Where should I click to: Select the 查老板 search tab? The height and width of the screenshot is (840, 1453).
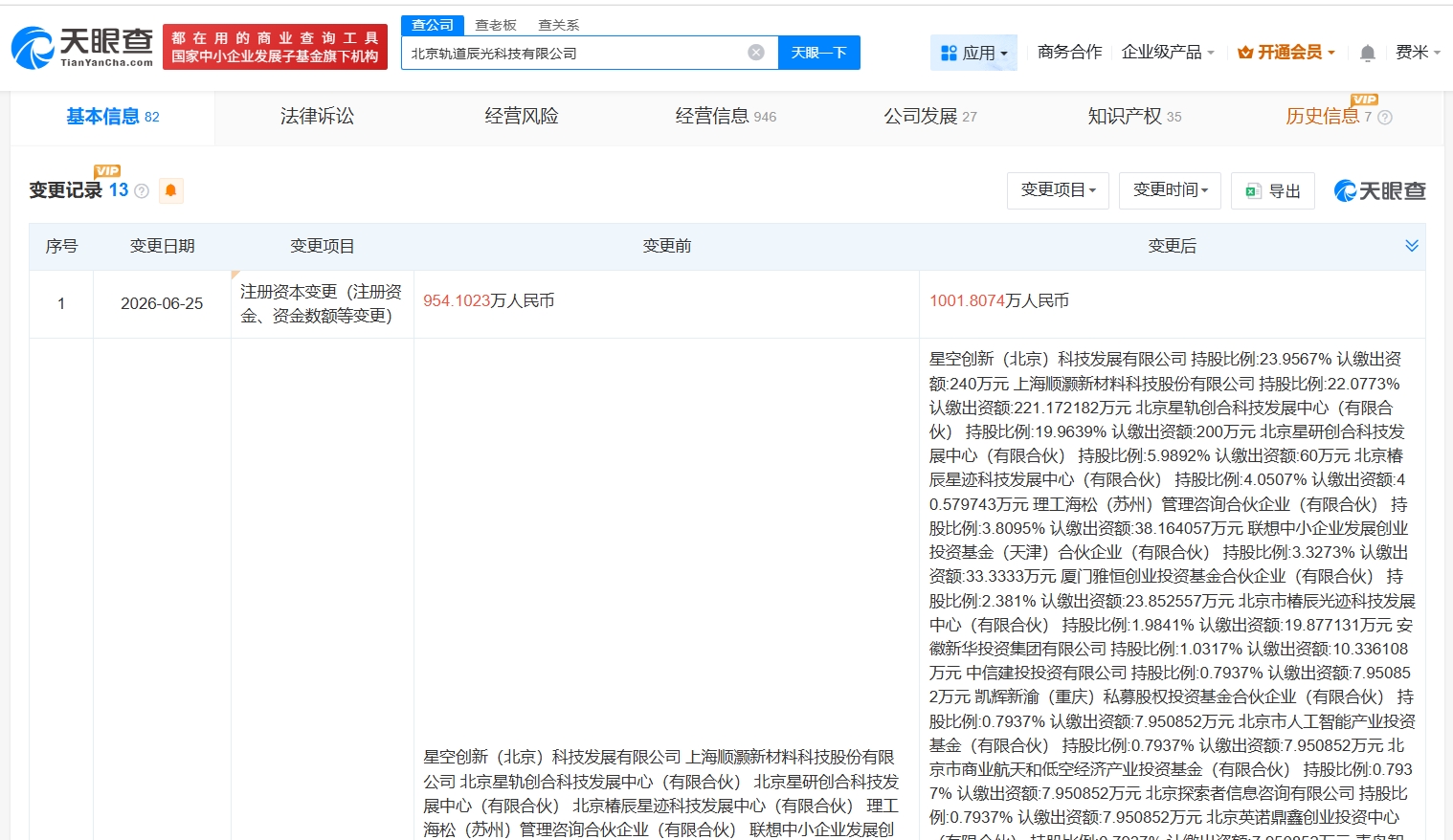coord(496,25)
